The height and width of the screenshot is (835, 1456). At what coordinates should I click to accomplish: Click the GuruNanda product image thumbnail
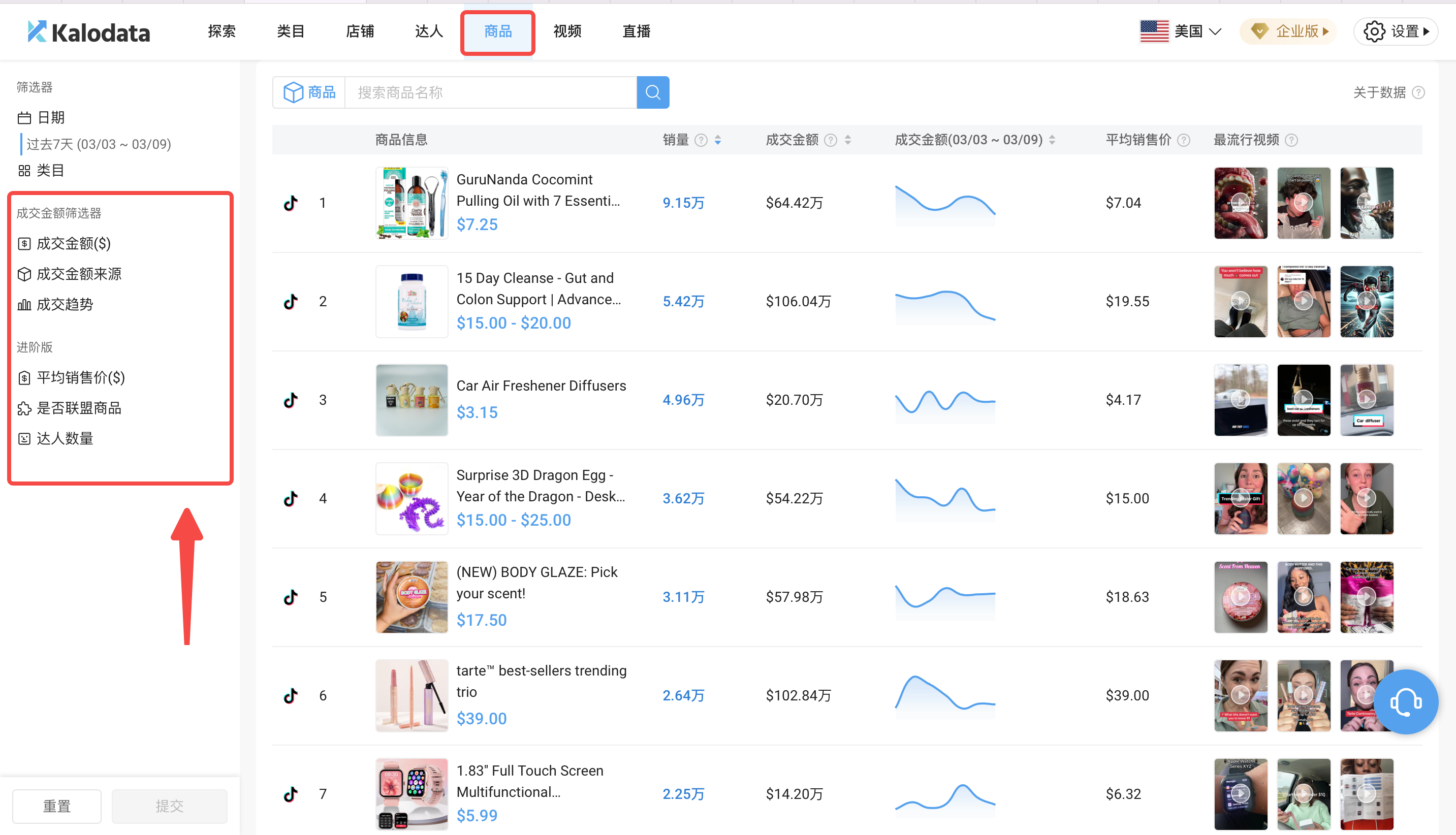(x=412, y=203)
